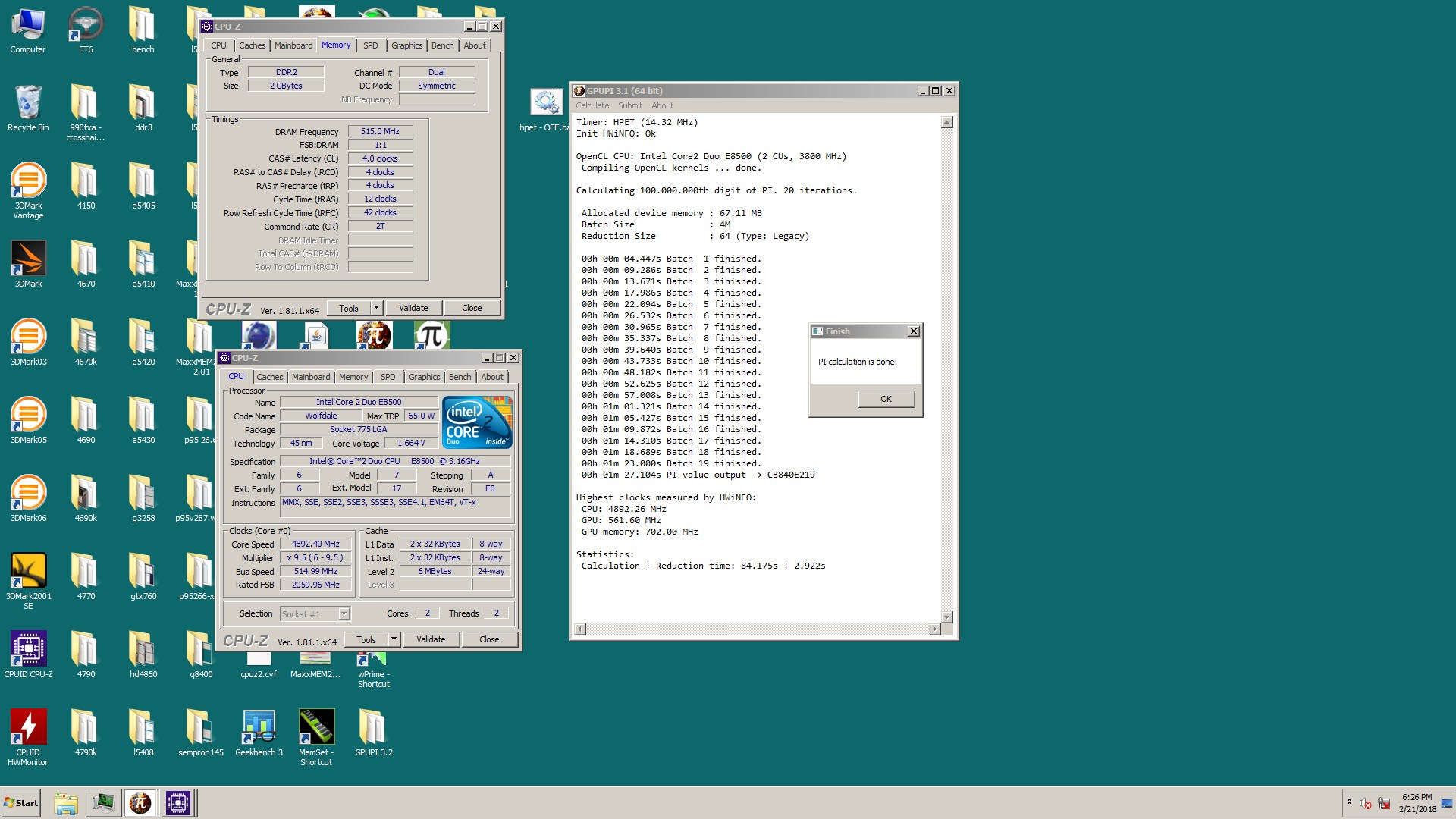Click Validate in the upper CPU-Z window

click(x=413, y=308)
